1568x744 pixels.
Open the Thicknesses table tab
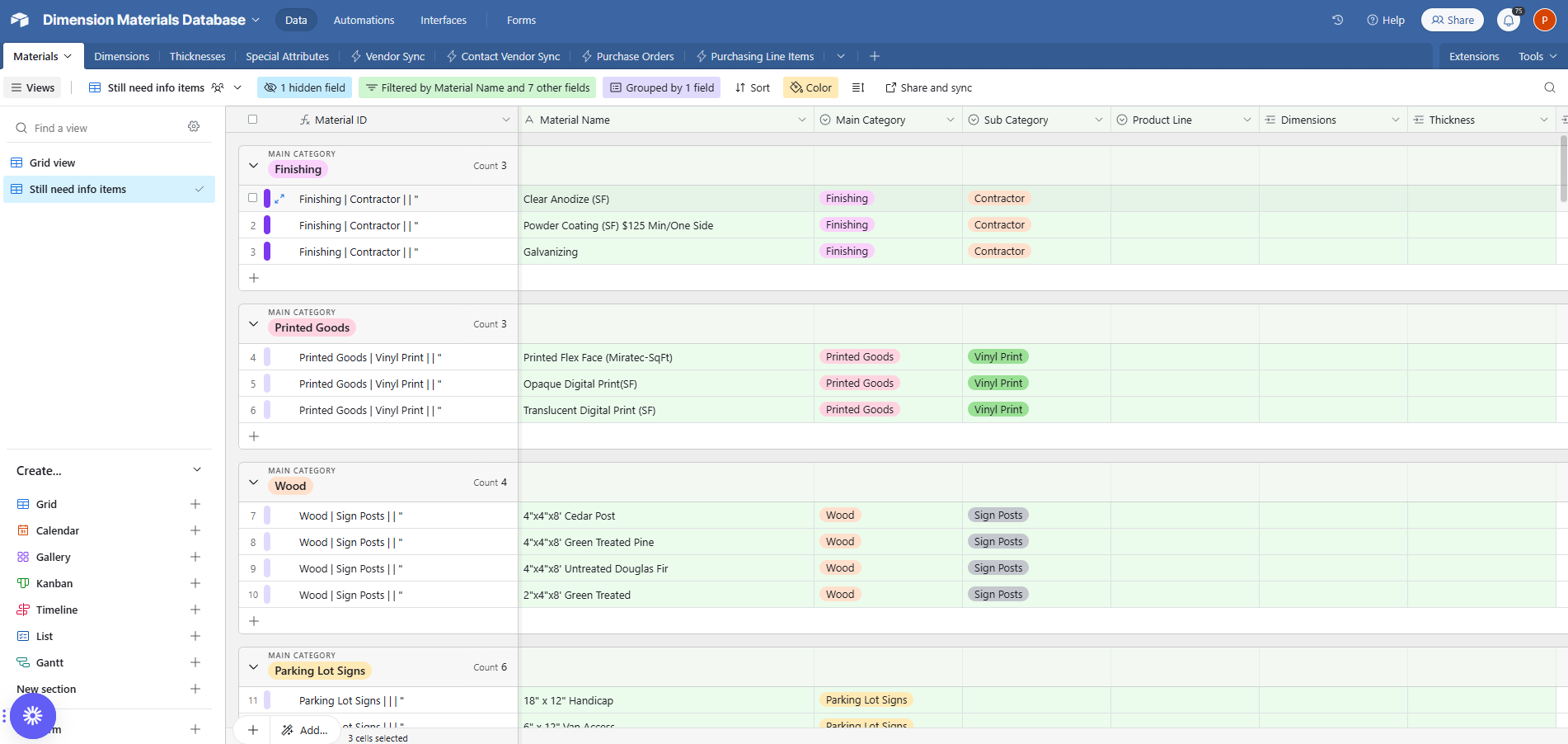(198, 56)
